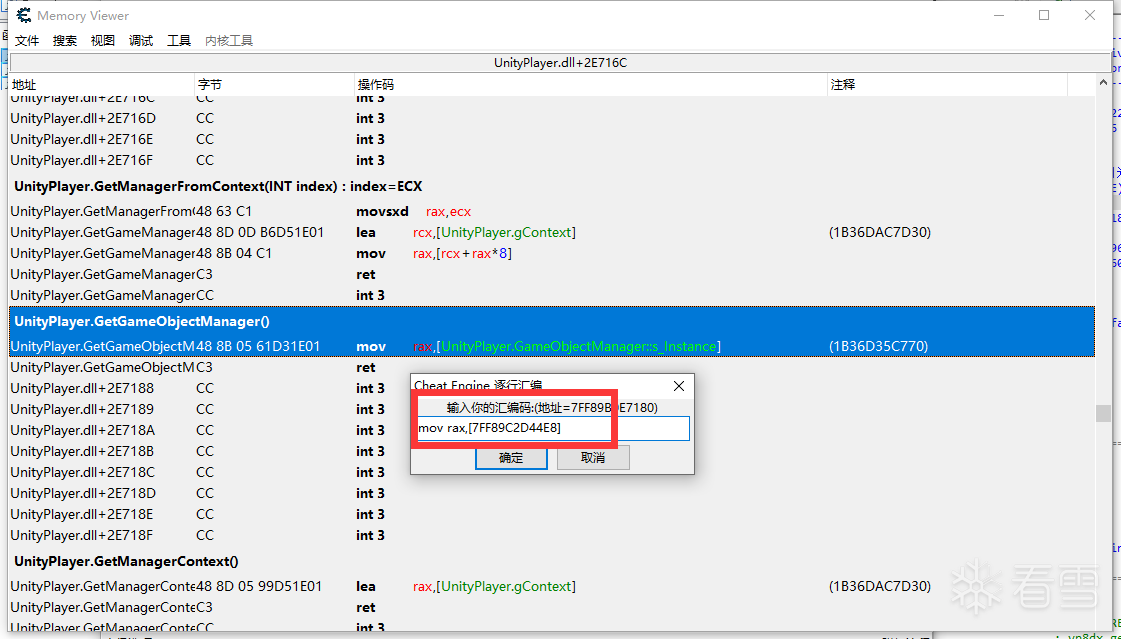Click the Cheat Engine logo in title bar
Viewport: 1121px width, 639px height.
point(24,15)
